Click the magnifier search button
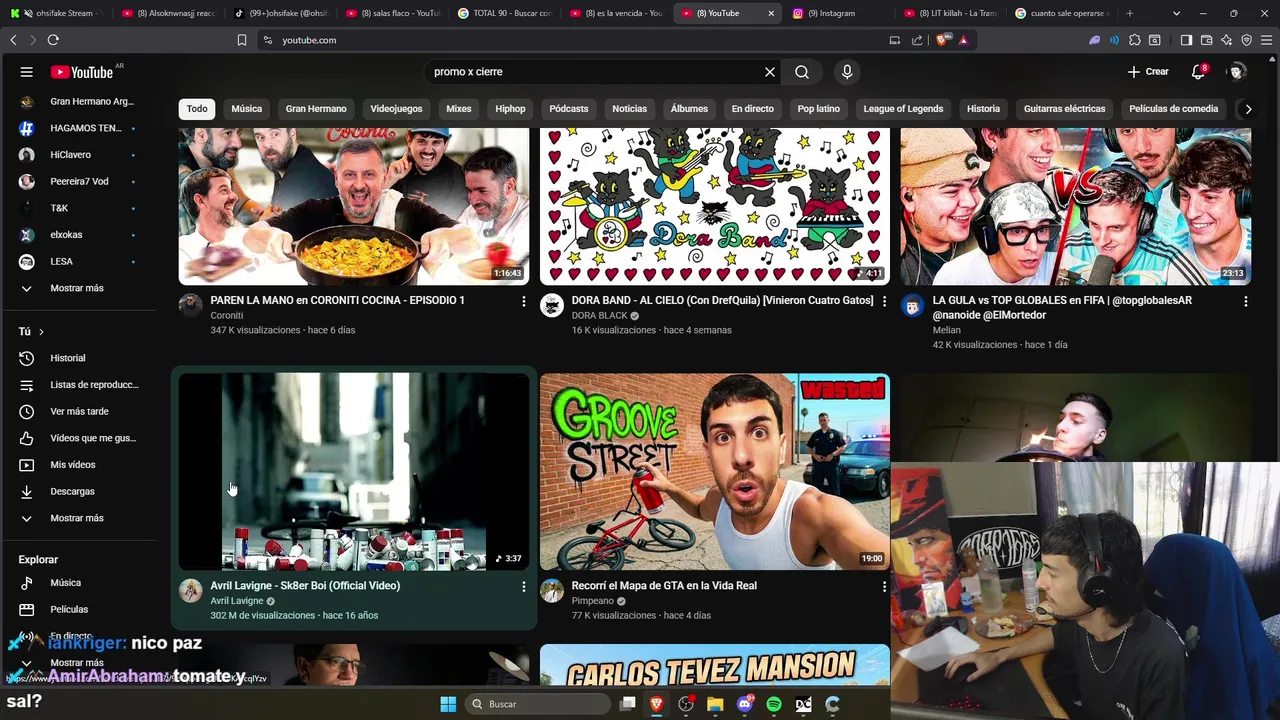1280x720 pixels. click(802, 72)
